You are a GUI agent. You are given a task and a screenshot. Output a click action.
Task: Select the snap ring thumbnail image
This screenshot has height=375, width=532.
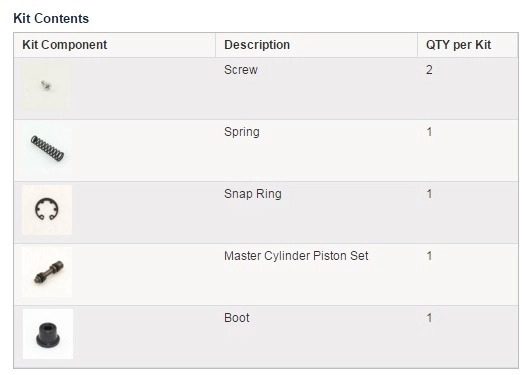tap(47, 210)
